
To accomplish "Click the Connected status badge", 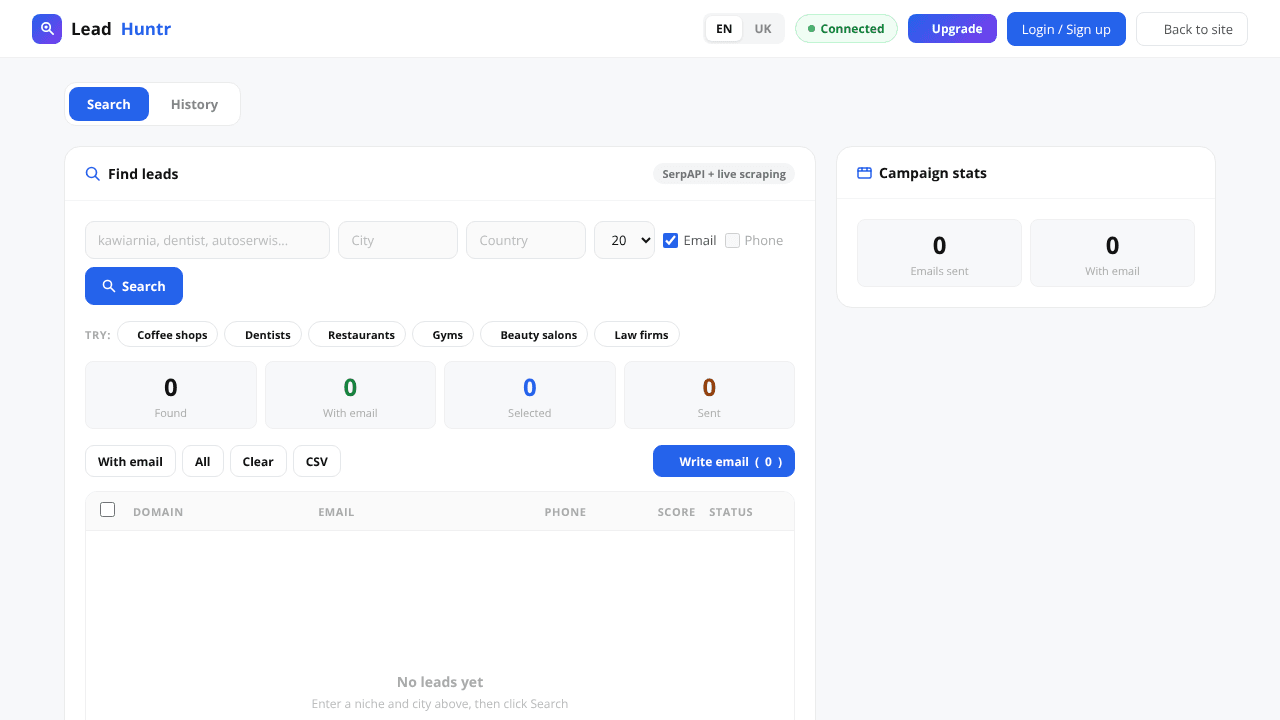I will tap(846, 29).
